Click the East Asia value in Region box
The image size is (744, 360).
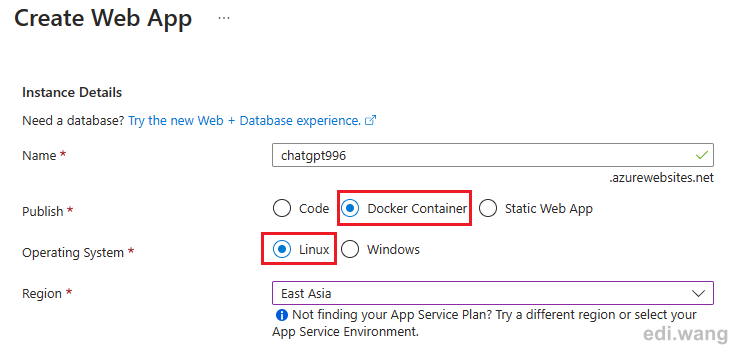click(x=306, y=294)
